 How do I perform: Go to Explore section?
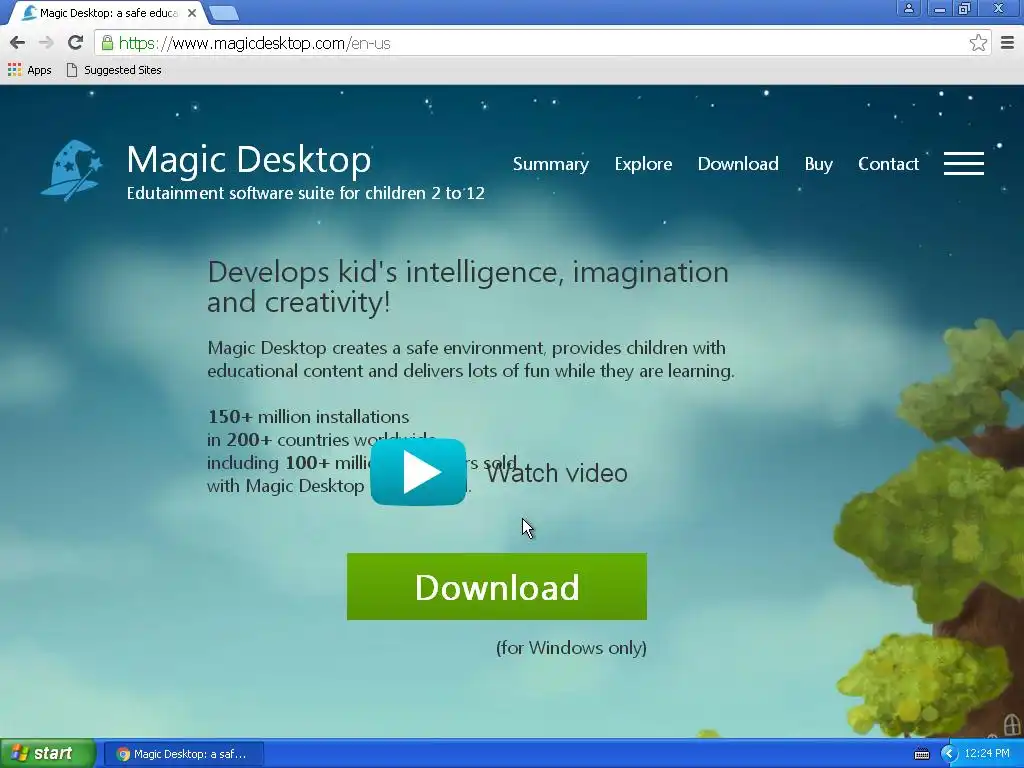pyautogui.click(x=643, y=164)
